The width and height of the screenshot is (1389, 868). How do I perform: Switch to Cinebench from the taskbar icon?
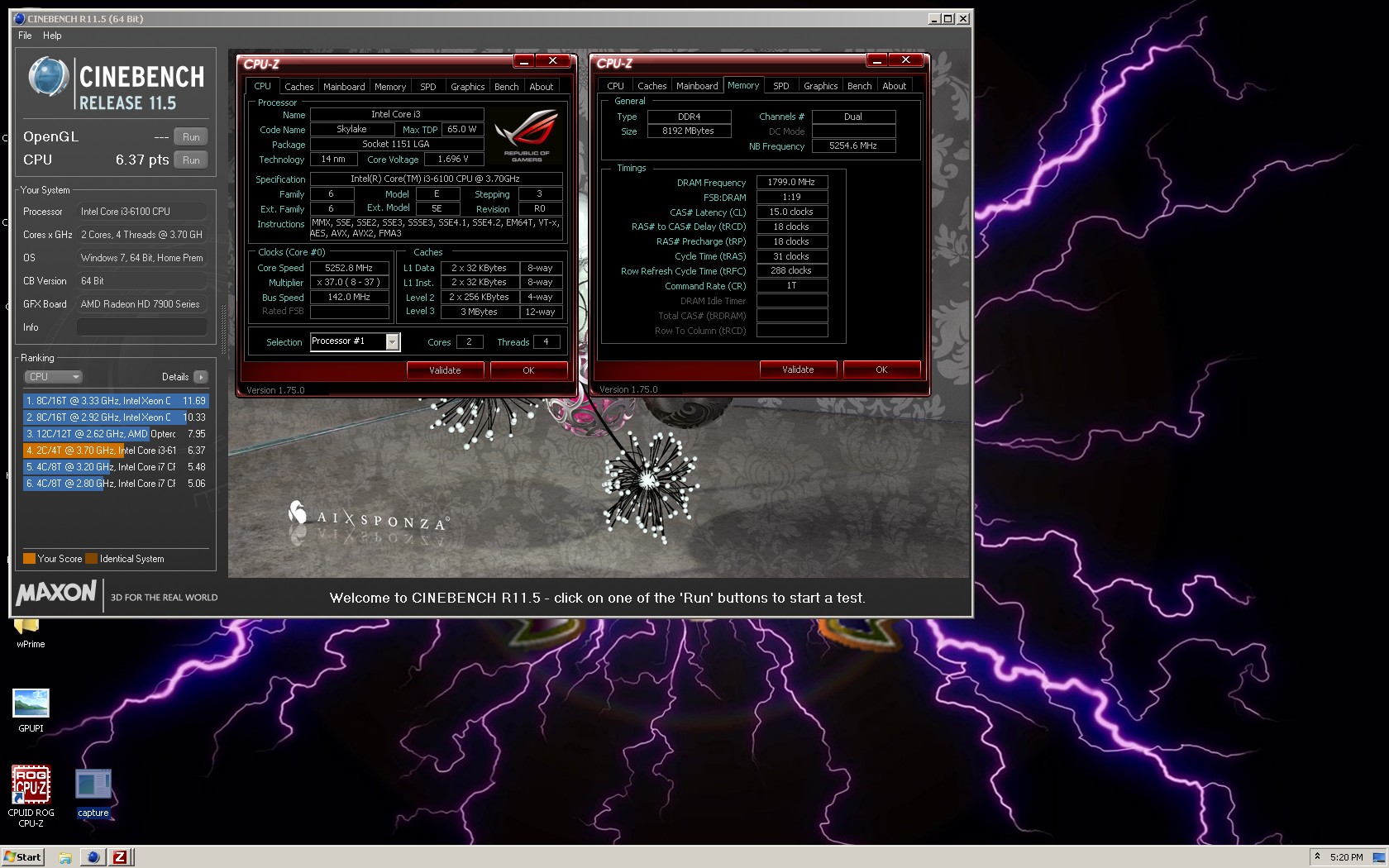tap(93, 857)
